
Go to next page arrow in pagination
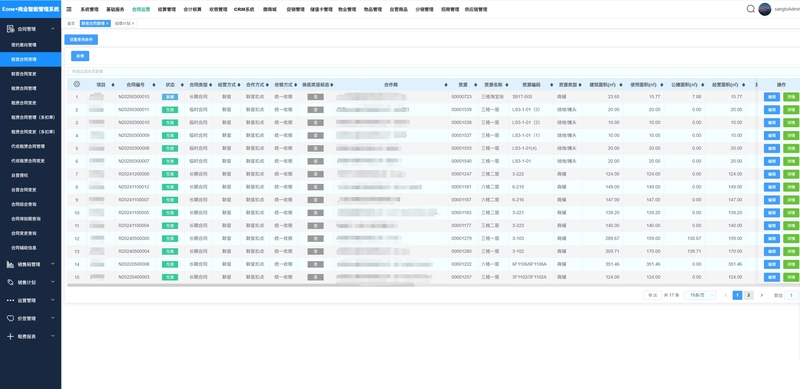point(762,295)
